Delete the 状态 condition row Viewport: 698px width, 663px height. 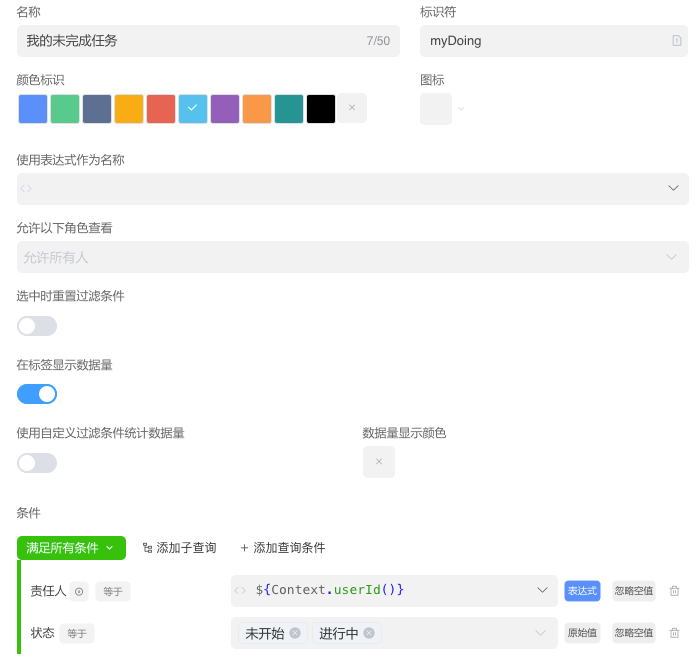(x=674, y=633)
